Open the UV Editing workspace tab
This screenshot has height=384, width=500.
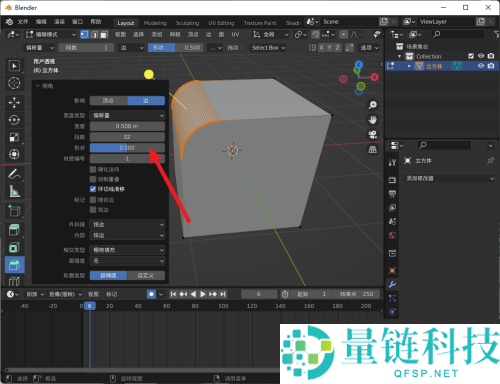[221, 23]
